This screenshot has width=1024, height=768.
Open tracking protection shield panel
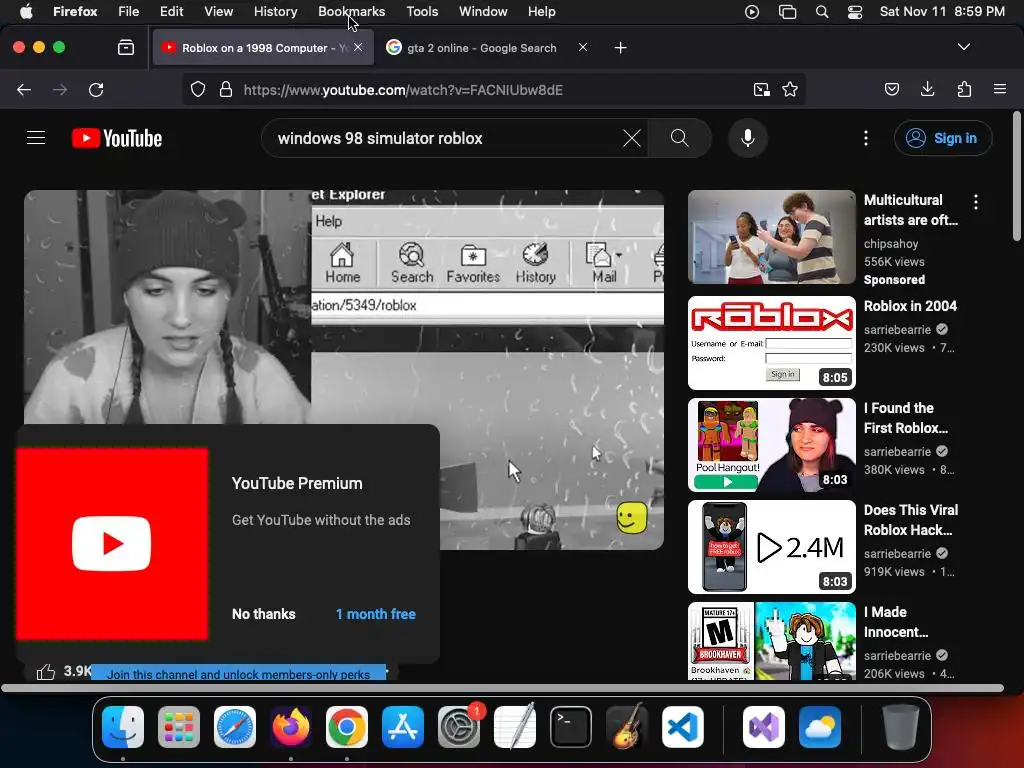pyautogui.click(x=198, y=89)
